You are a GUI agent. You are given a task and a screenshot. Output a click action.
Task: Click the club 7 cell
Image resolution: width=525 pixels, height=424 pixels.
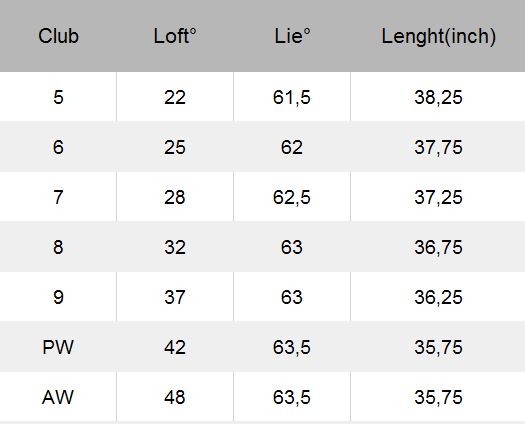[x=58, y=197]
